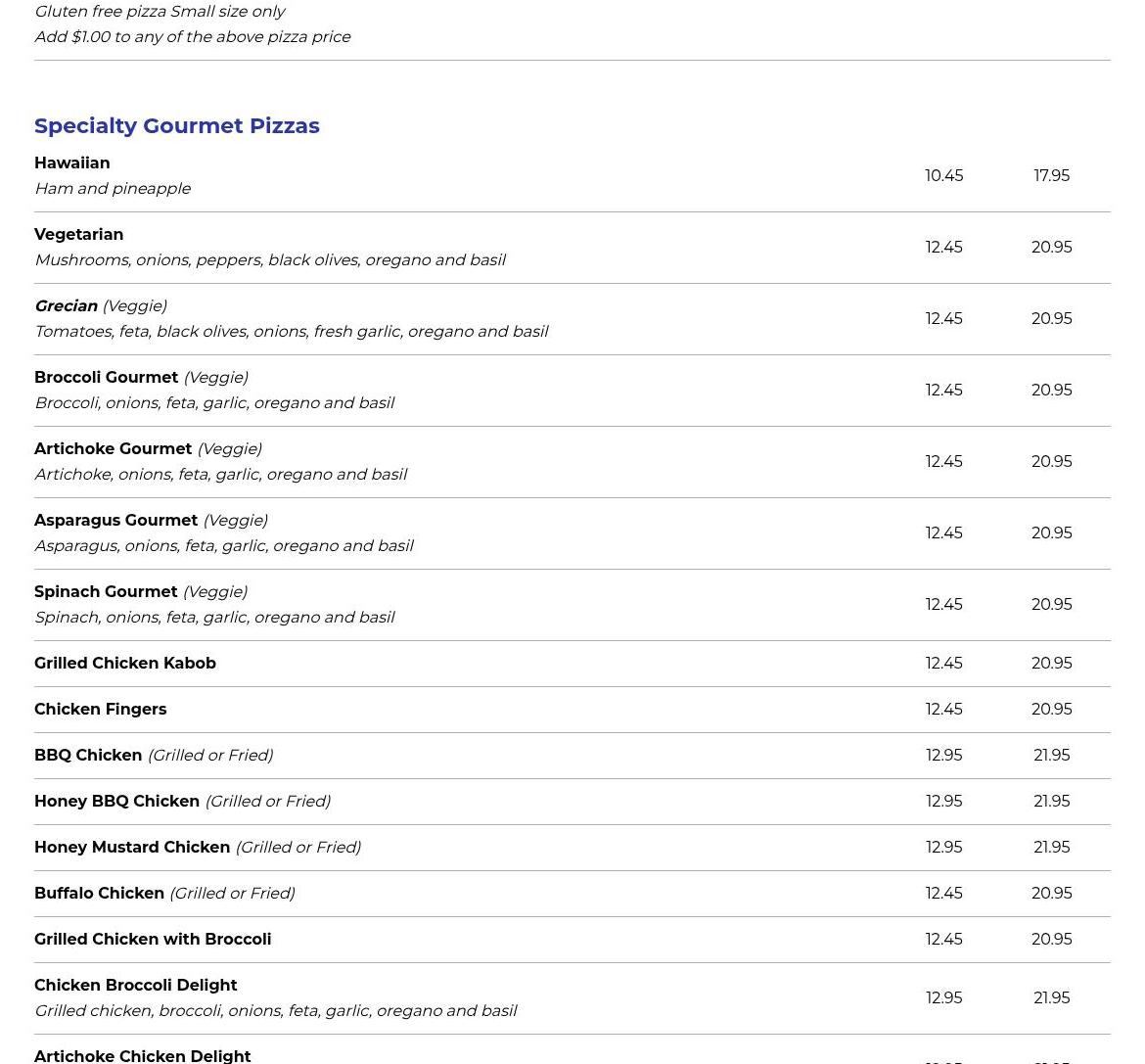Select the Chicken Broccoli Delight title
The width and height of the screenshot is (1145, 1064).
135,985
